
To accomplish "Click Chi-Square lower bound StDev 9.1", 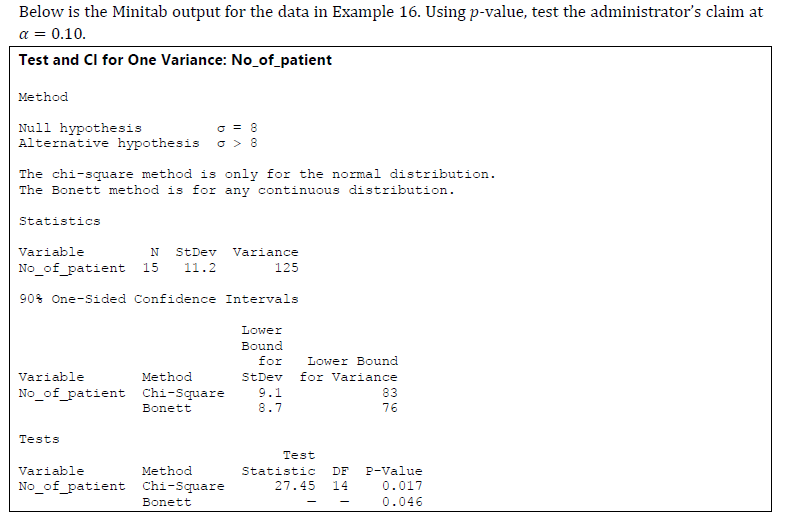I will point(270,392).
